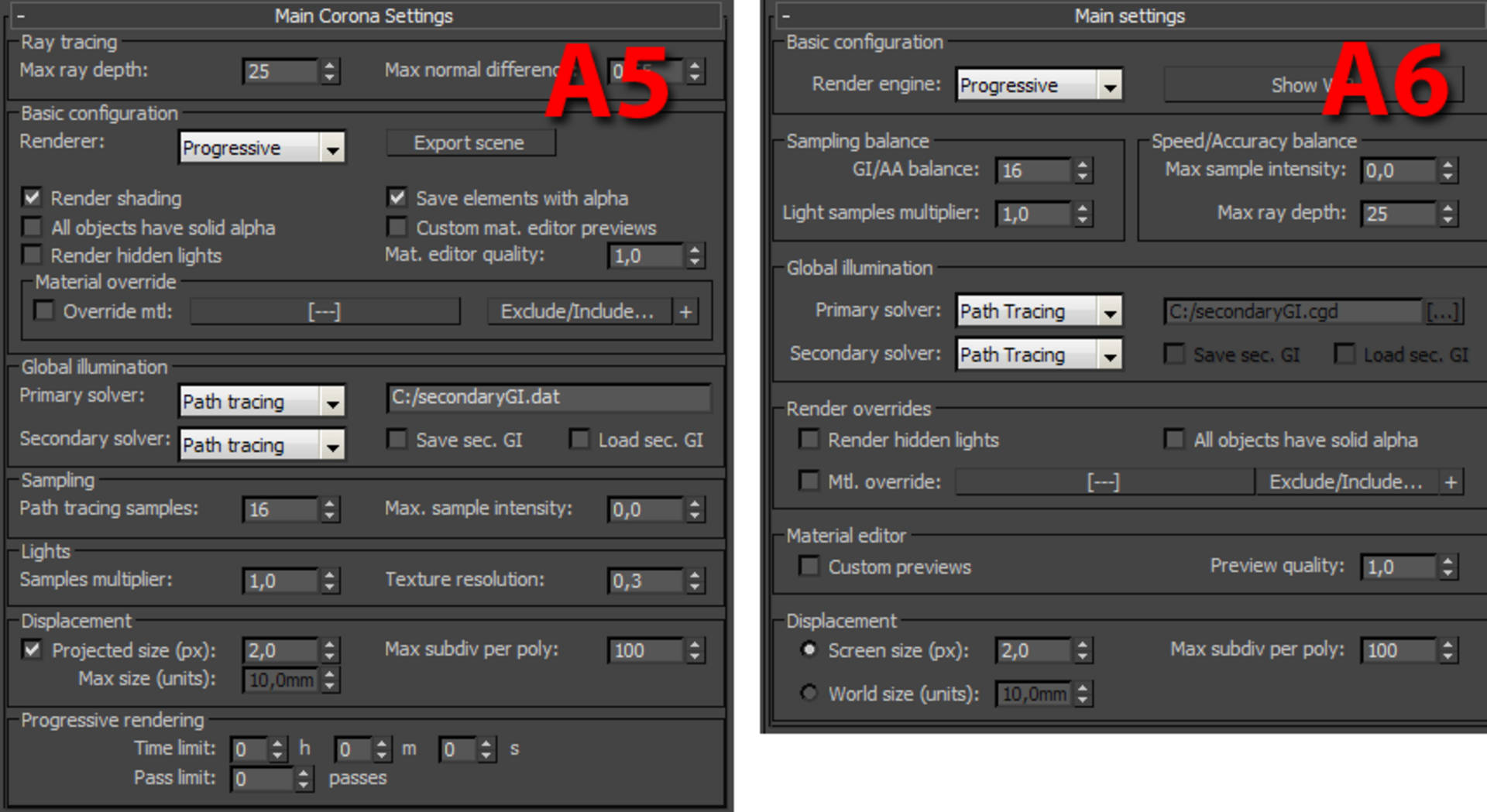
Task: Click the Light samples multiplier spinner arrows
Action: 1083,214
